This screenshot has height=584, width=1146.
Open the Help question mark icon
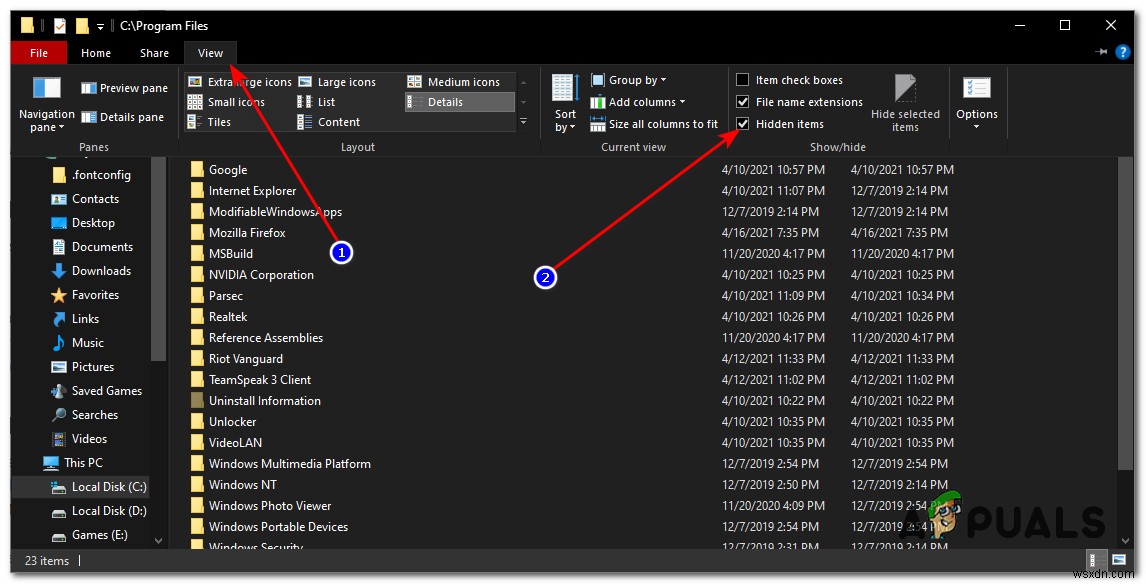coord(1123,52)
